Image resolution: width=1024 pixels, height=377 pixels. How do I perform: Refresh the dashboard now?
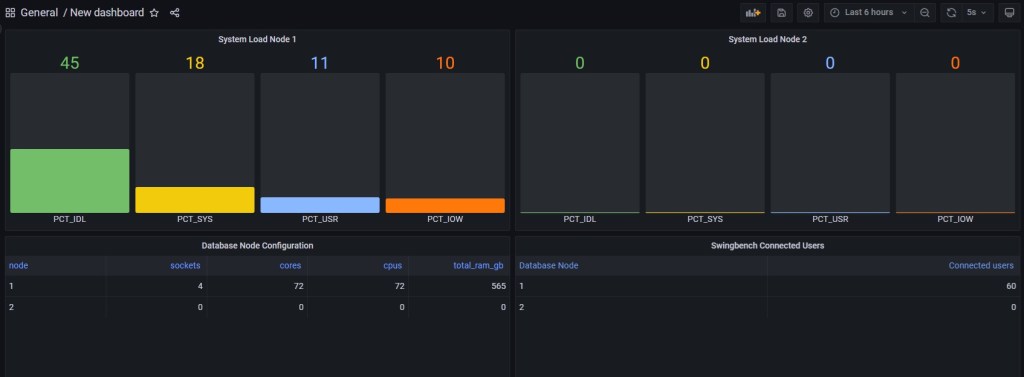pyautogui.click(x=952, y=12)
